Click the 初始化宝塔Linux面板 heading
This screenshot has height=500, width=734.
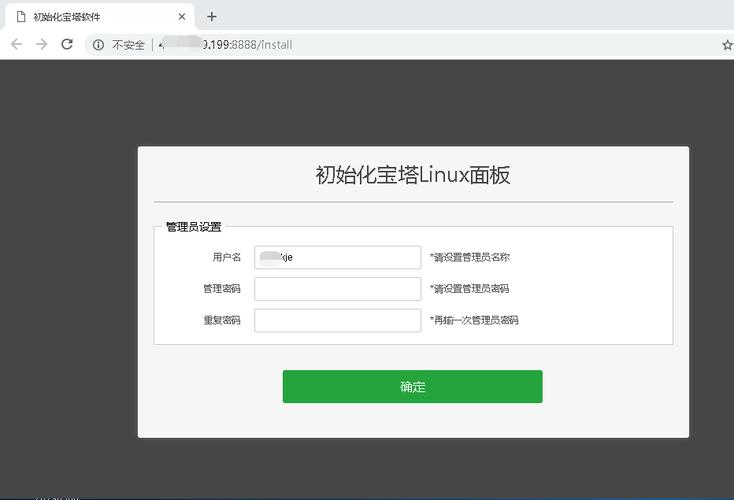[413, 175]
